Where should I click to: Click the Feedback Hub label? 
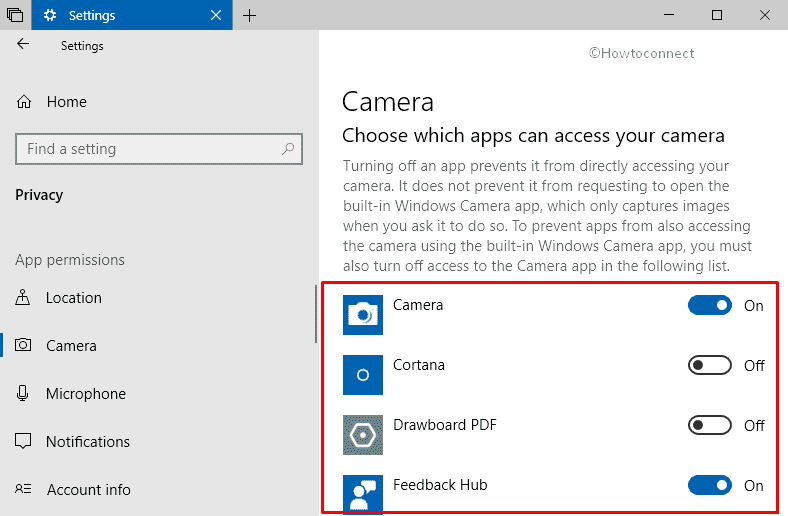tap(440, 485)
